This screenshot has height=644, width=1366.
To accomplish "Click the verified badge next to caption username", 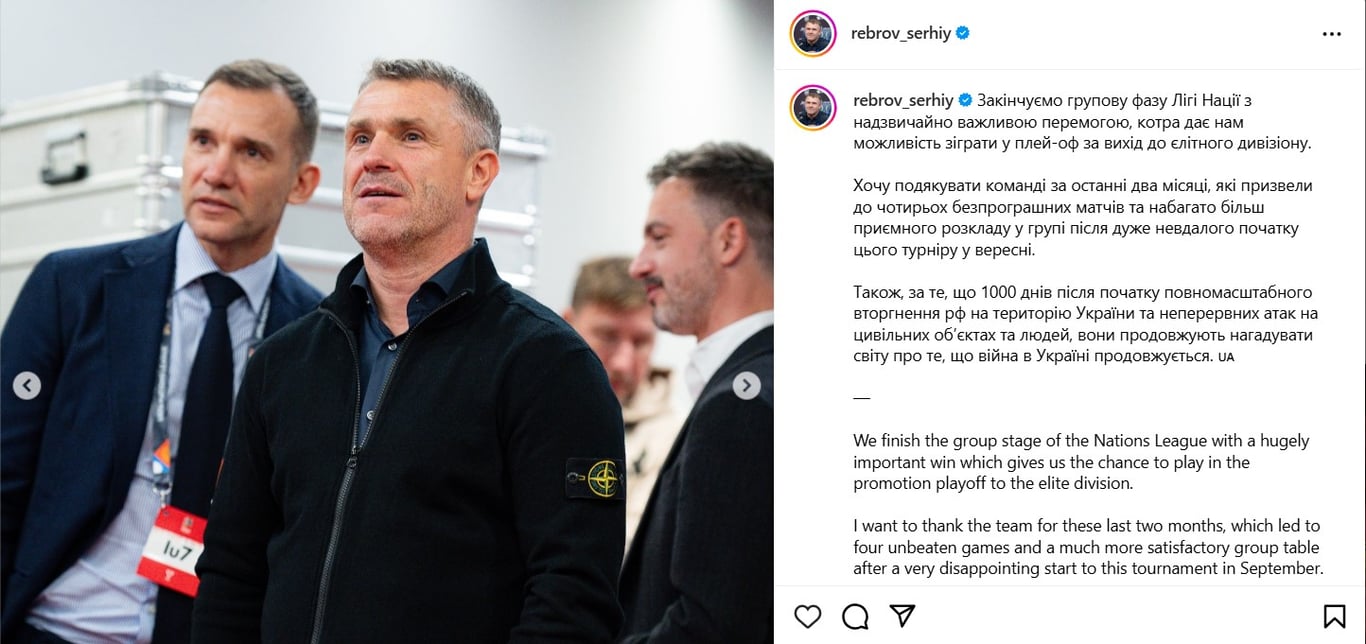I will (x=966, y=100).
